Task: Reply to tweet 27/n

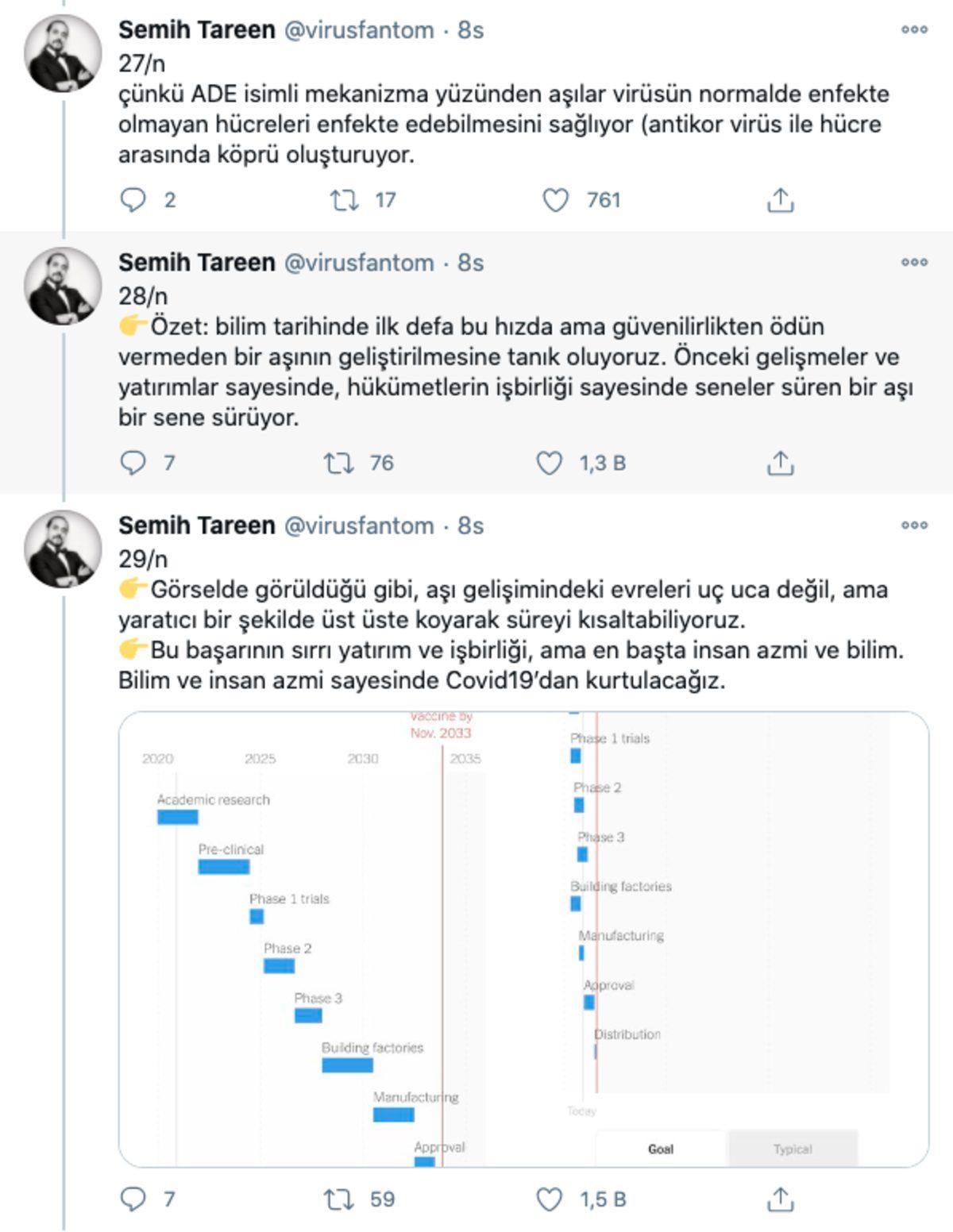Action: pyautogui.click(x=132, y=200)
